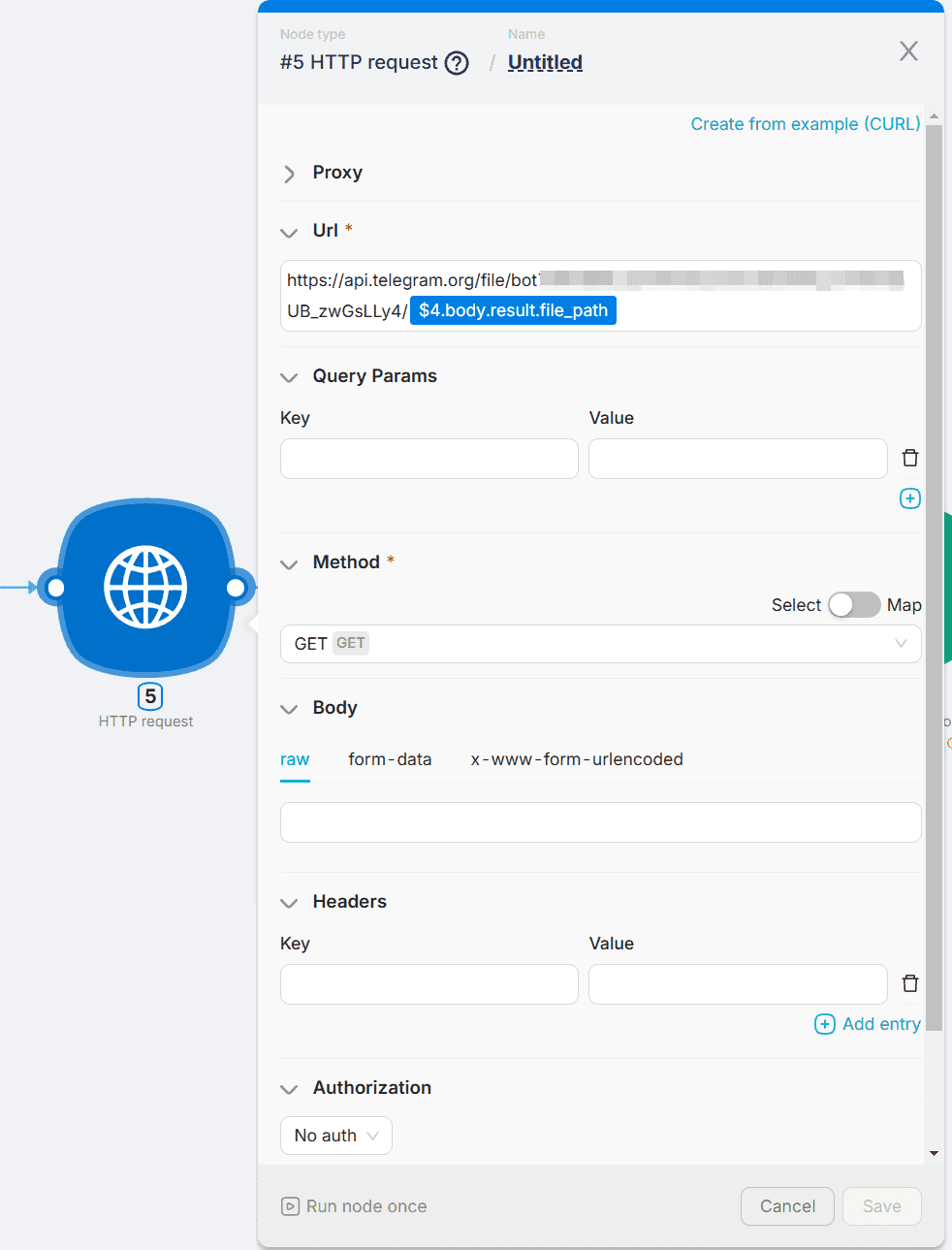Open the No auth dropdown
The height and width of the screenshot is (1250, 952).
point(335,1136)
